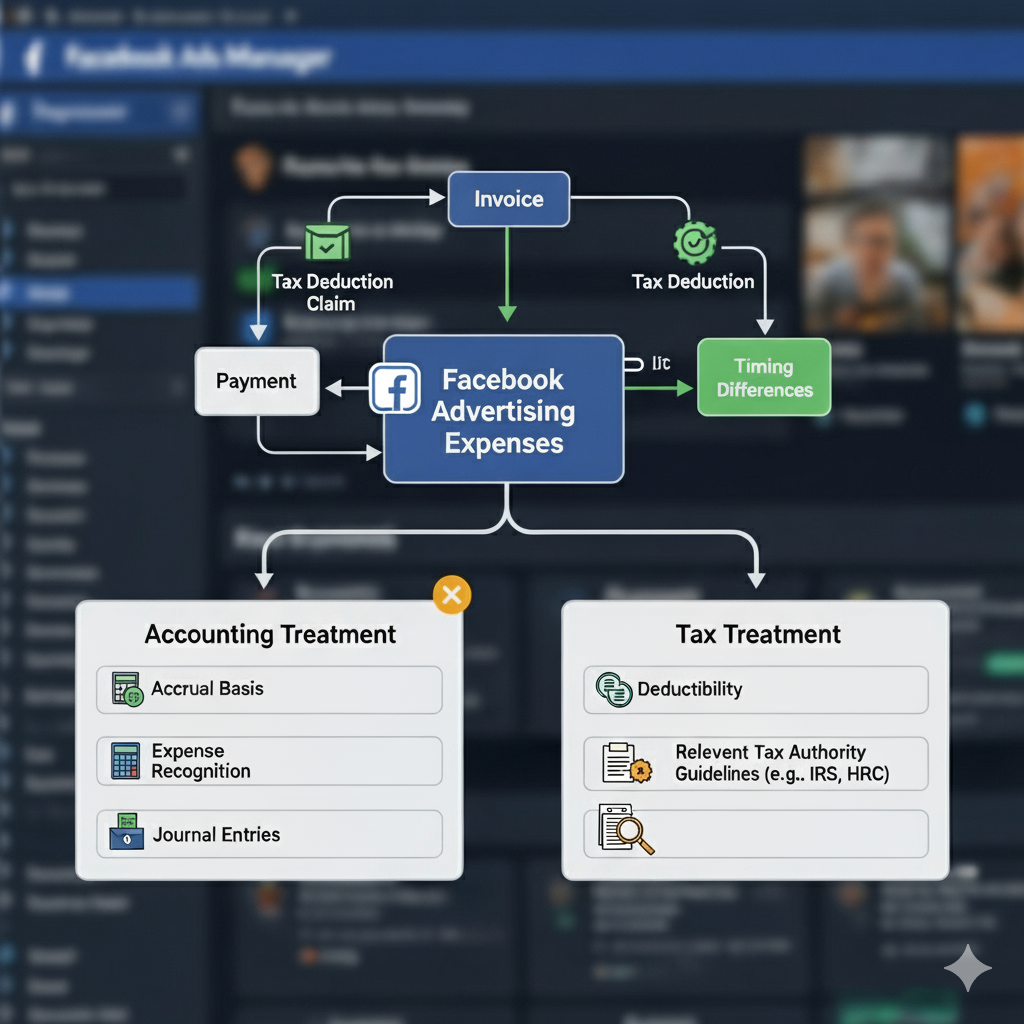
Task: Click the Facebook logo icon
Action: point(395,389)
